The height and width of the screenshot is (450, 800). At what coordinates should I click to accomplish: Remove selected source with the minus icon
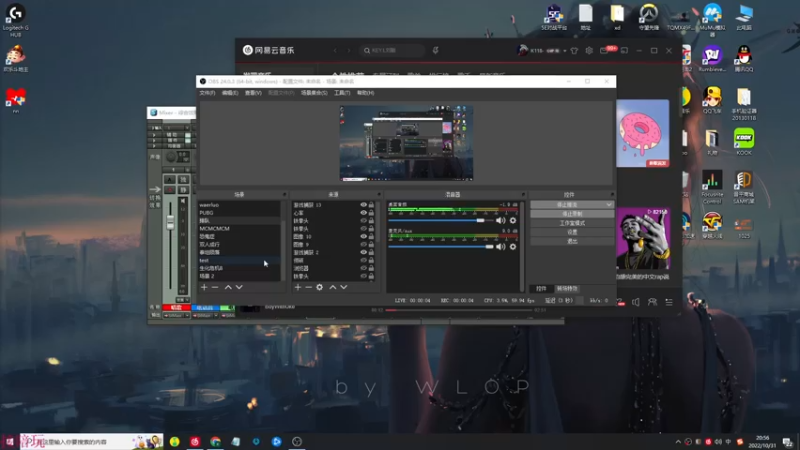(309, 288)
